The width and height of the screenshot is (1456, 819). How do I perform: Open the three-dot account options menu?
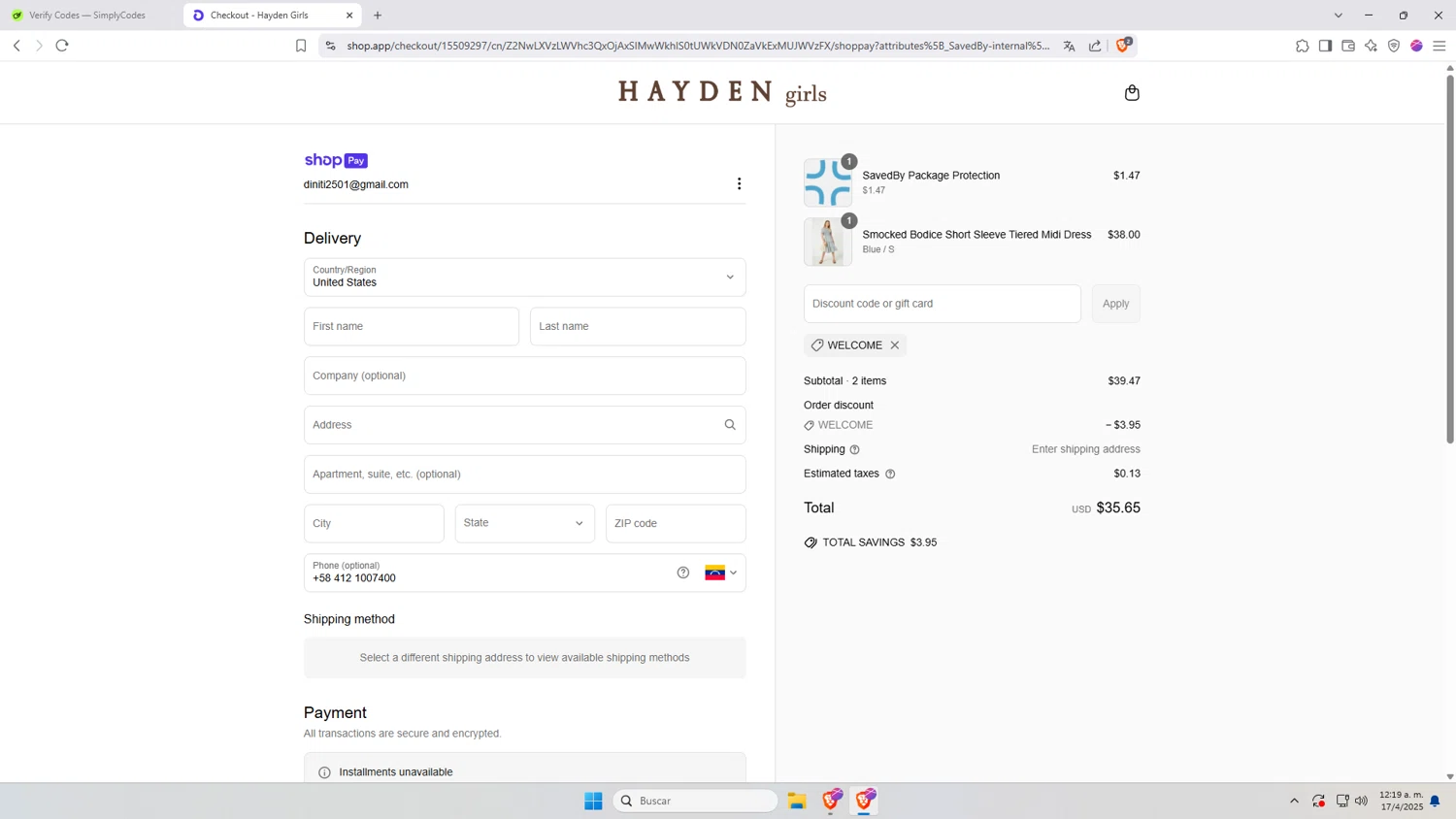[739, 184]
